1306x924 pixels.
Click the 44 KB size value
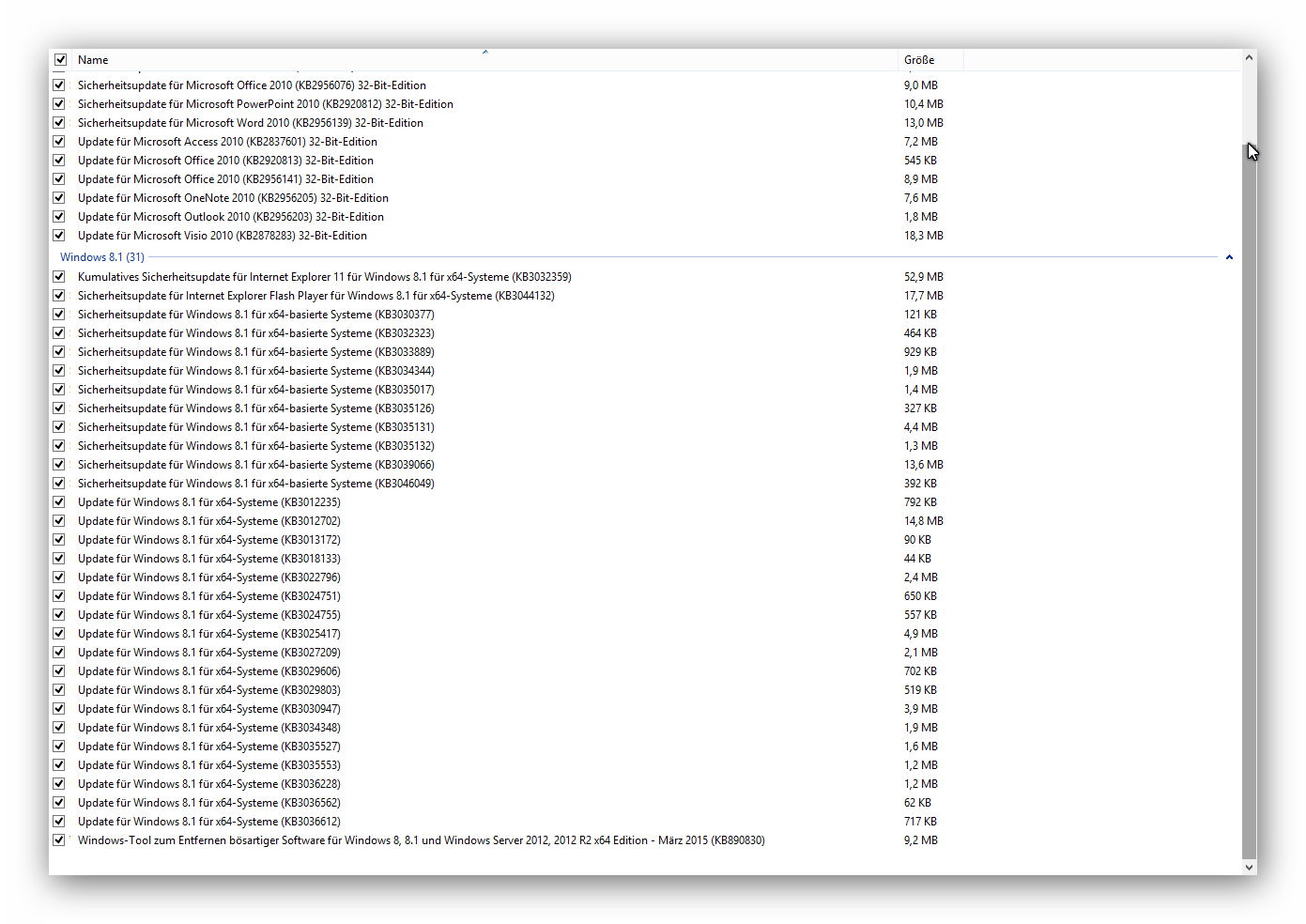pos(917,559)
